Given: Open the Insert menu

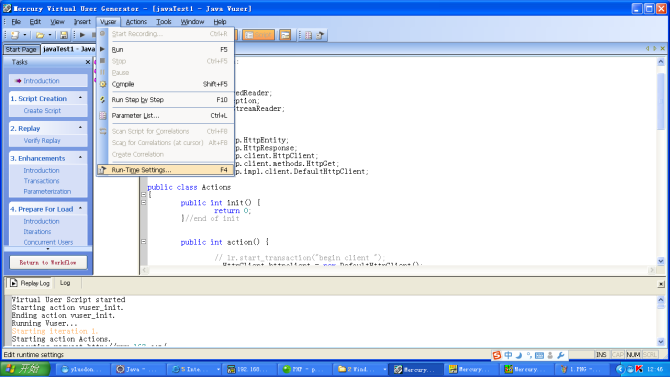Looking at the screenshot, I should pos(82,21).
